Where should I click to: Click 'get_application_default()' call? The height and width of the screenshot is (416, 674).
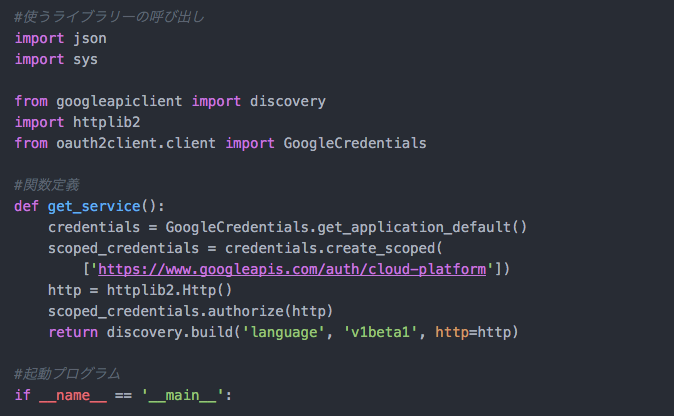(422, 227)
